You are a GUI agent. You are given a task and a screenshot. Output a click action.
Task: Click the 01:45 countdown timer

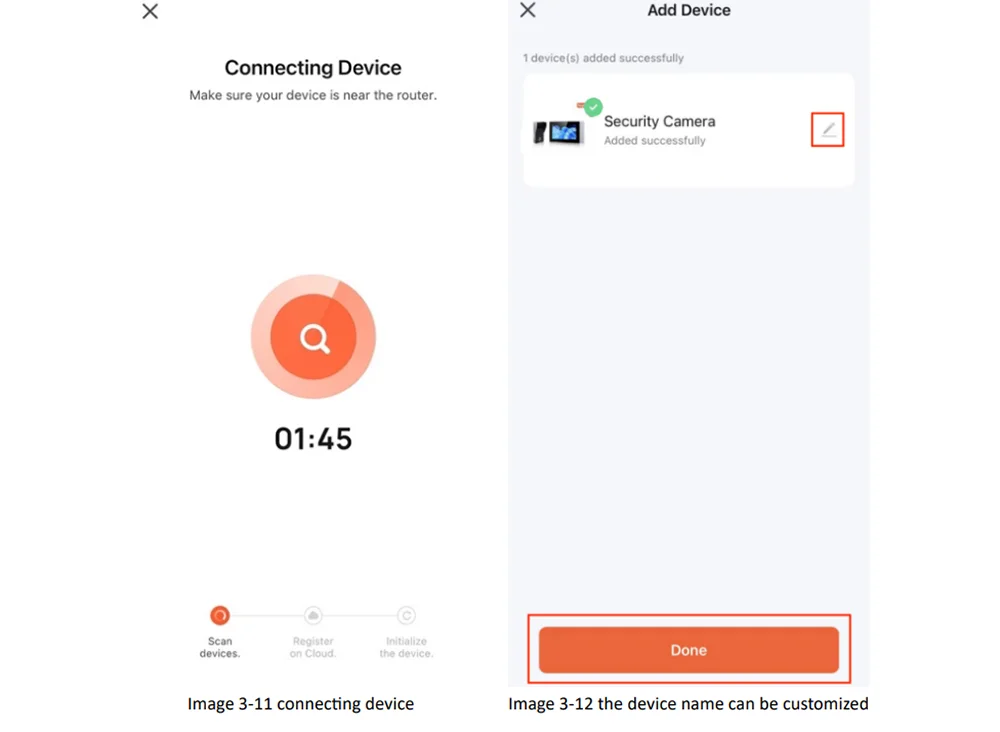point(313,439)
